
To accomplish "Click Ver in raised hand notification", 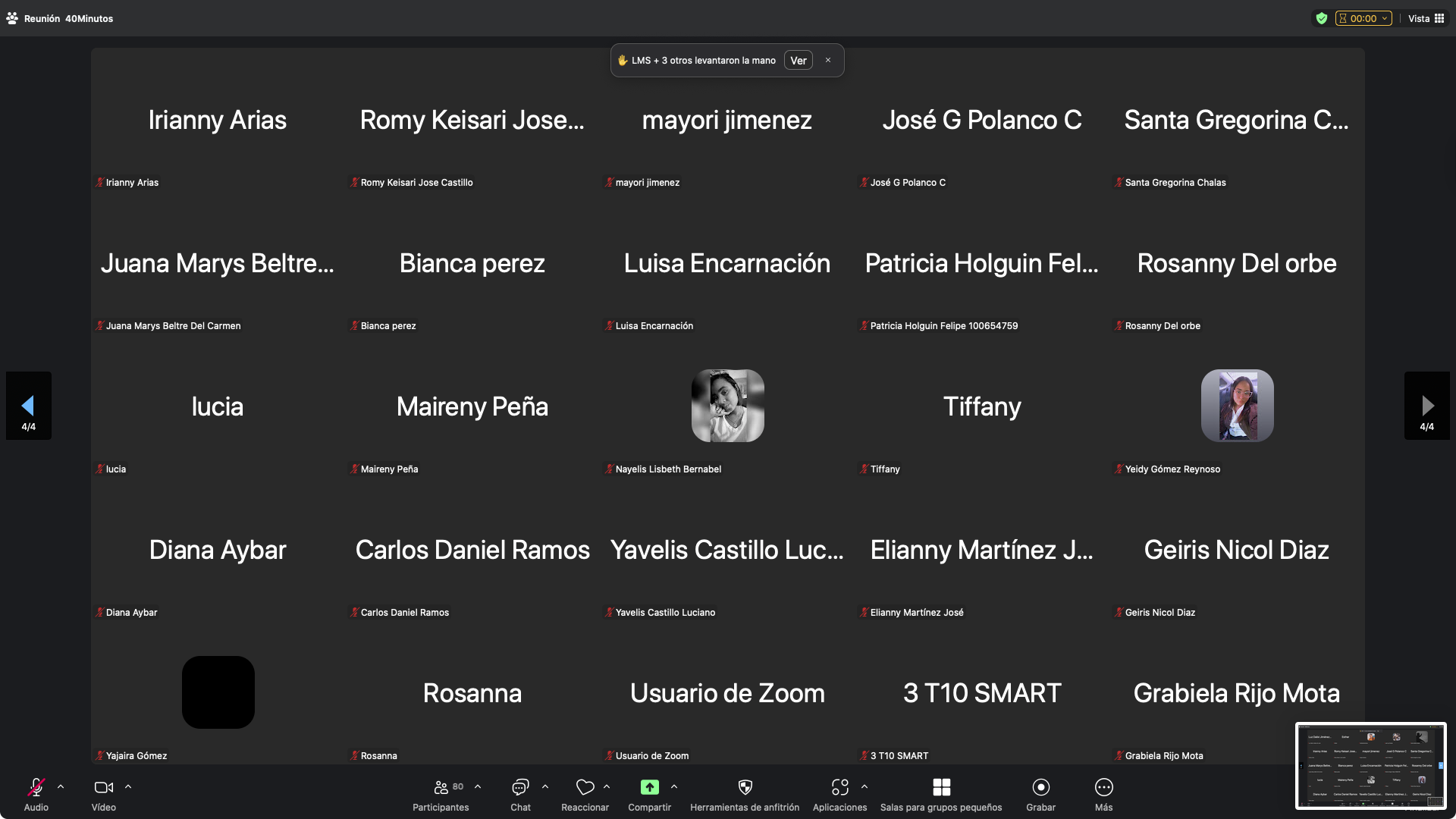I will pyautogui.click(x=798, y=61).
